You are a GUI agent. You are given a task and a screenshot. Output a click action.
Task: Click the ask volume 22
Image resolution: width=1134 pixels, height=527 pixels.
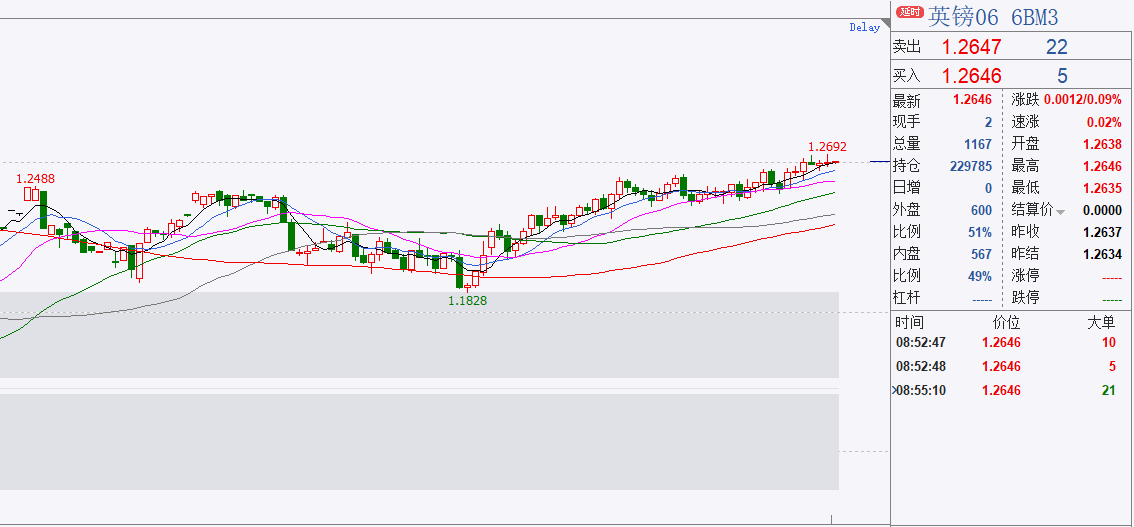(x=1057, y=48)
